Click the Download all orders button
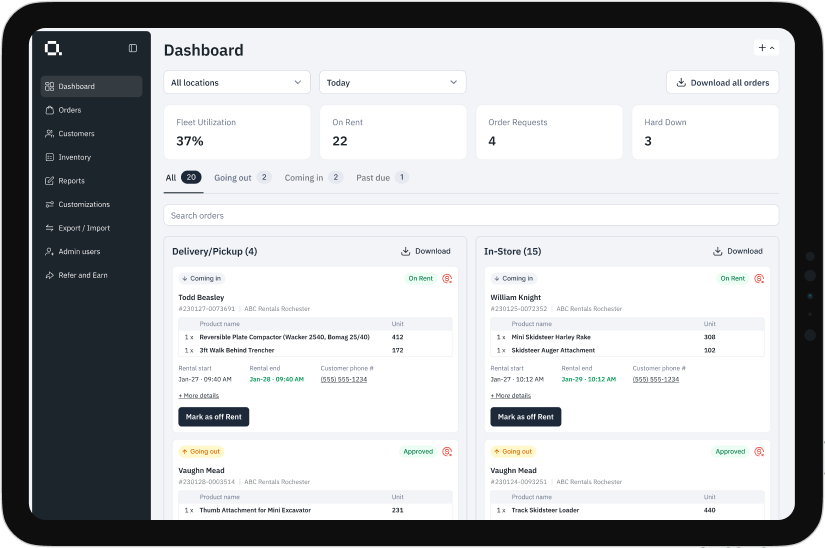This screenshot has height=548, width=825. 722,83
